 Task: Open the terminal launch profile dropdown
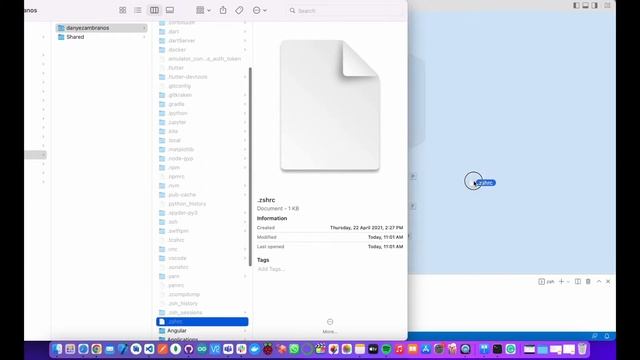coord(568,282)
